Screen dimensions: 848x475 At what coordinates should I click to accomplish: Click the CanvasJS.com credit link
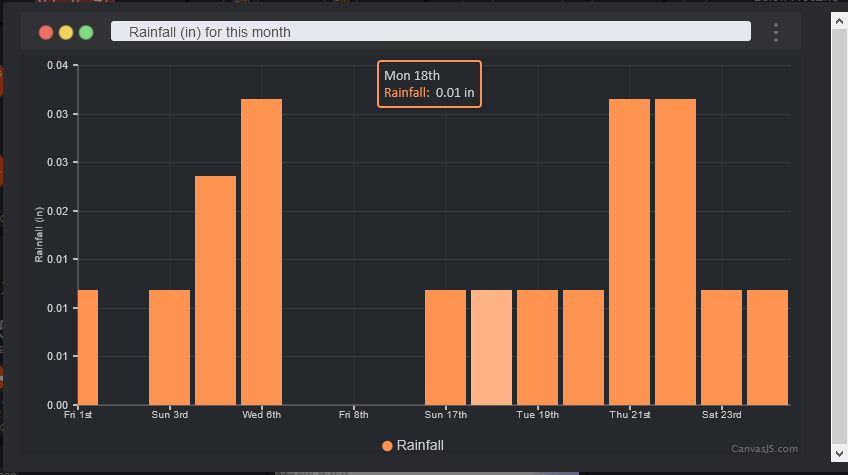[x=764, y=448]
